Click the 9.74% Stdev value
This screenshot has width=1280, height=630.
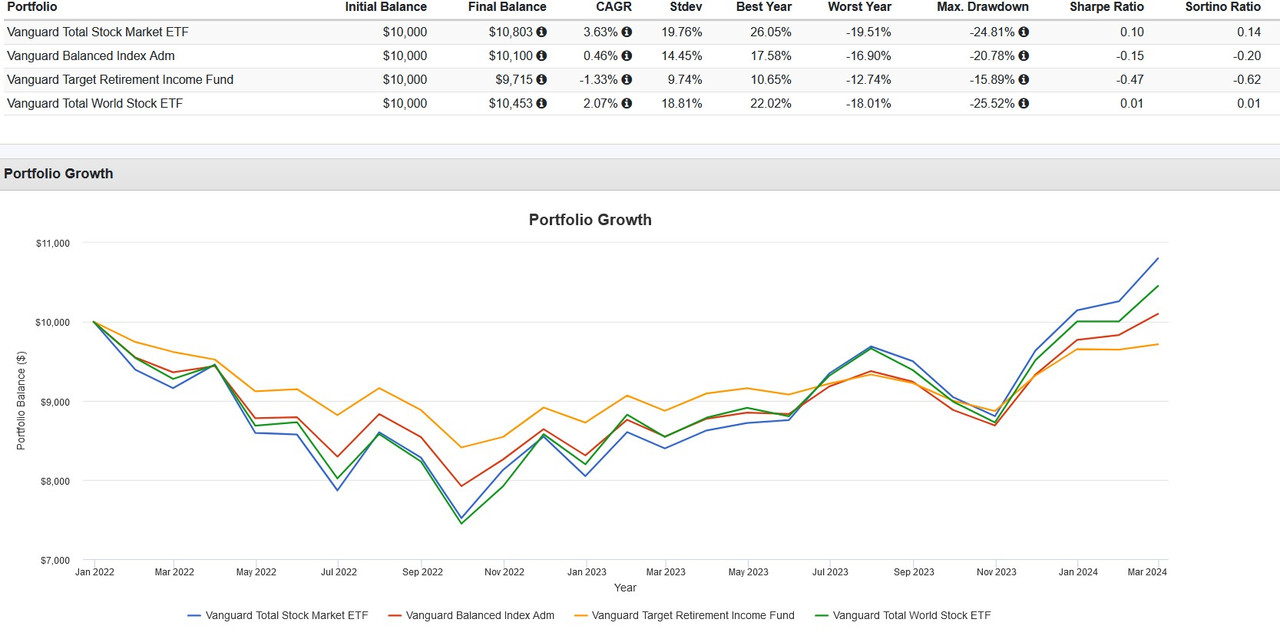pos(685,80)
